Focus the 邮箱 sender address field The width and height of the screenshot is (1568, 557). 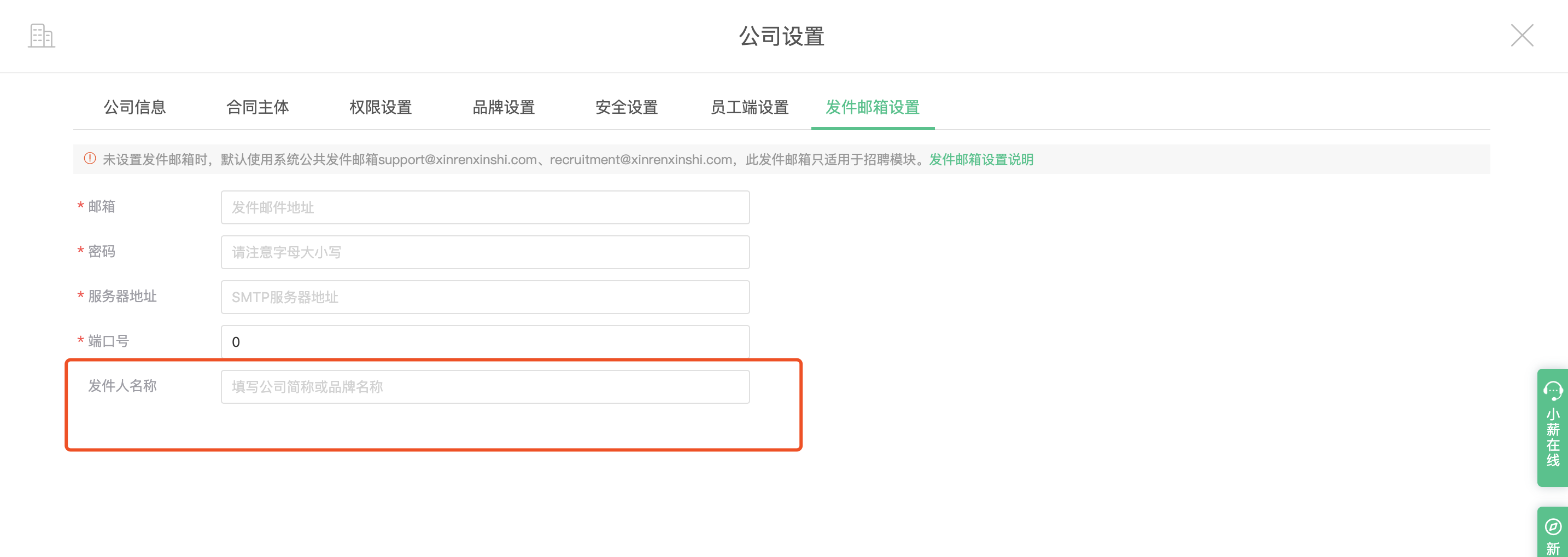point(485,207)
